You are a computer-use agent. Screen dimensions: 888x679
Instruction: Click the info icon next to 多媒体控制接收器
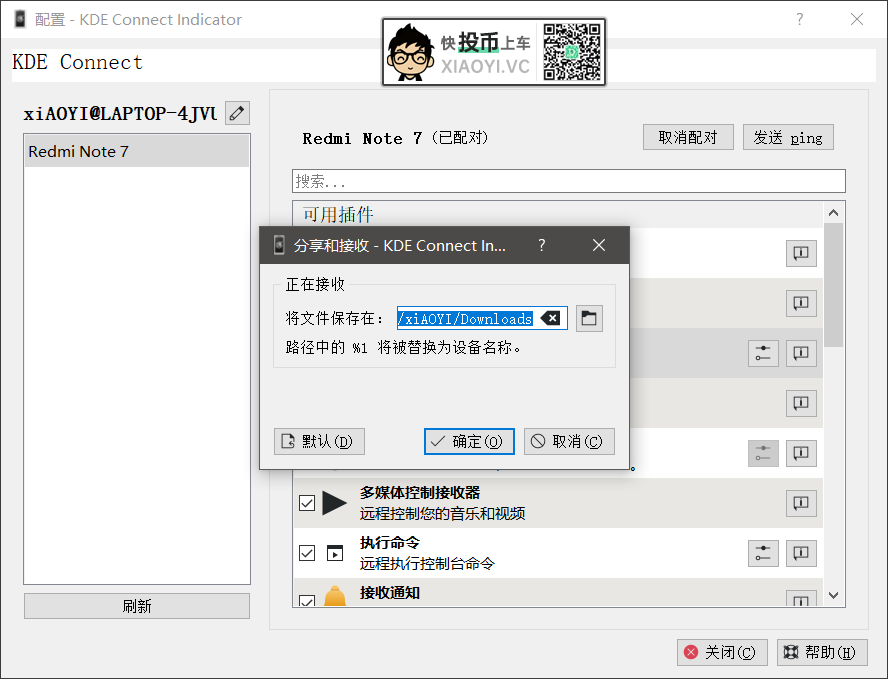[x=800, y=503]
